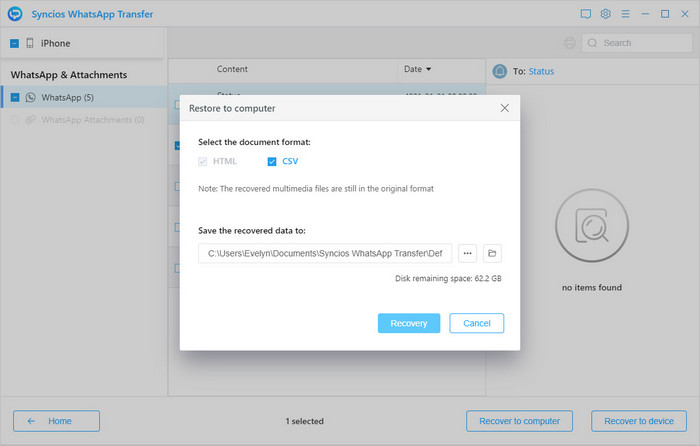Click the search magnifier icon

point(592,43)
